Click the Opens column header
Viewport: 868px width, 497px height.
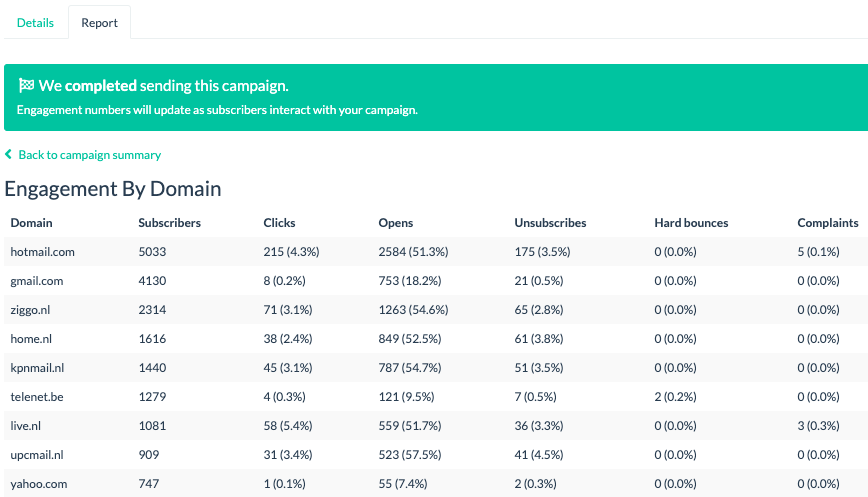(396, 223)
